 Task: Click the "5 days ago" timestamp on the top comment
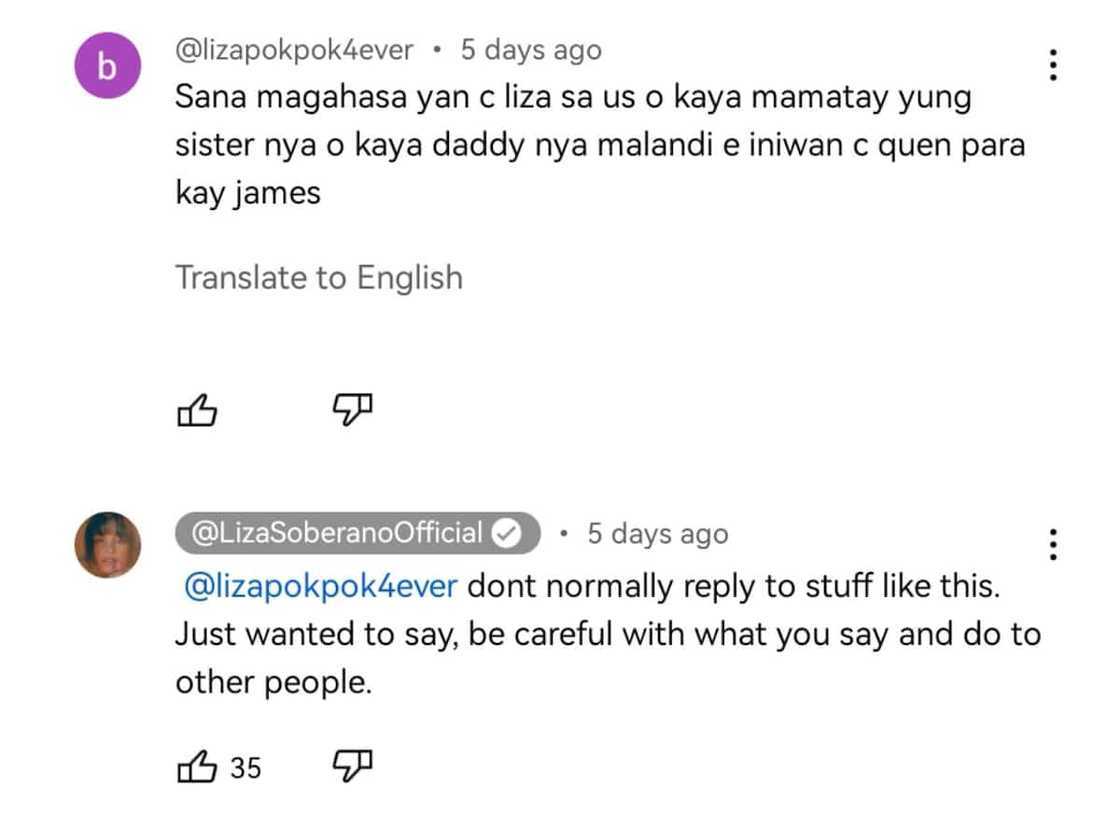(x=531, y=49)
